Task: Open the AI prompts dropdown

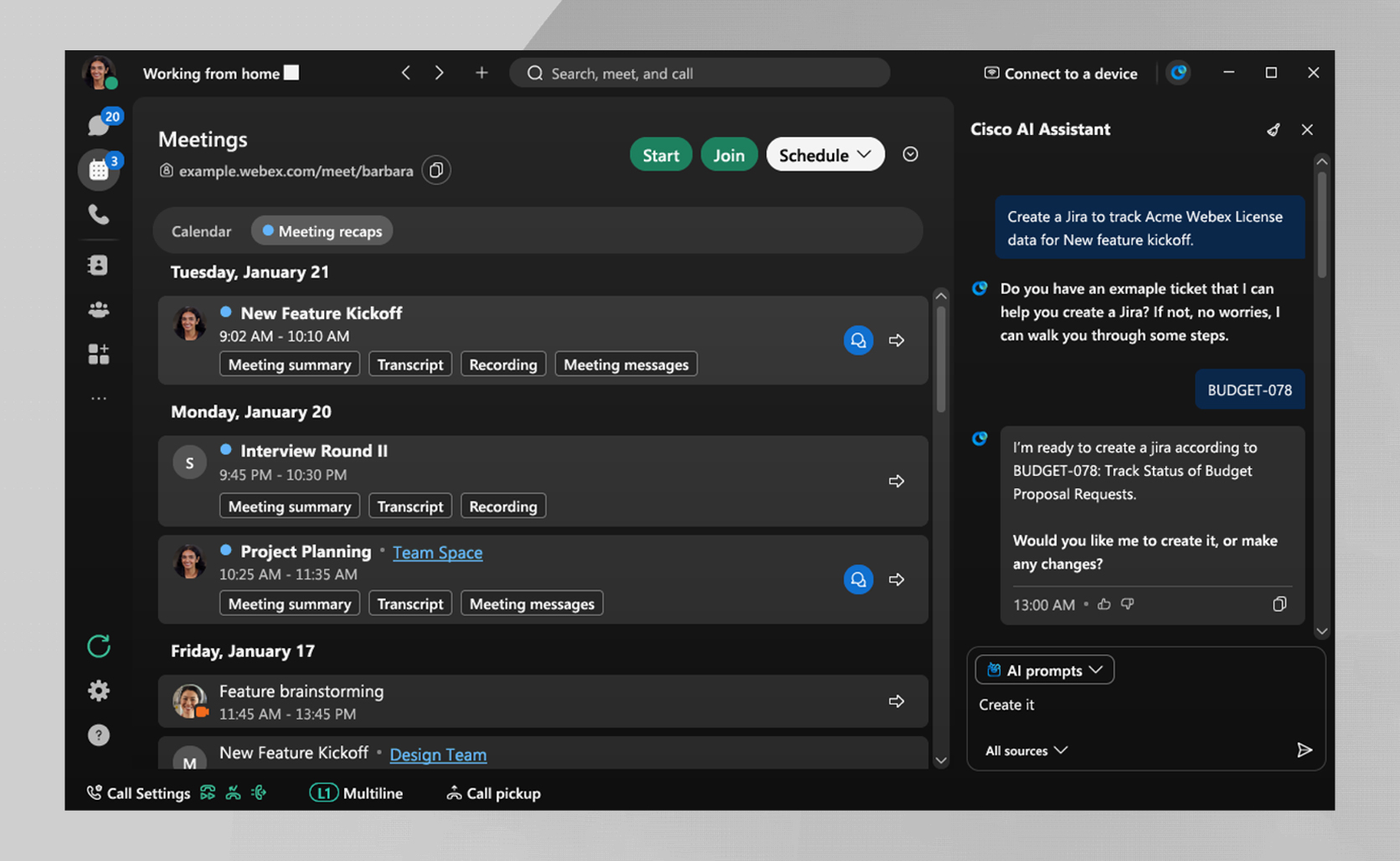Action: pos(1044,670)
